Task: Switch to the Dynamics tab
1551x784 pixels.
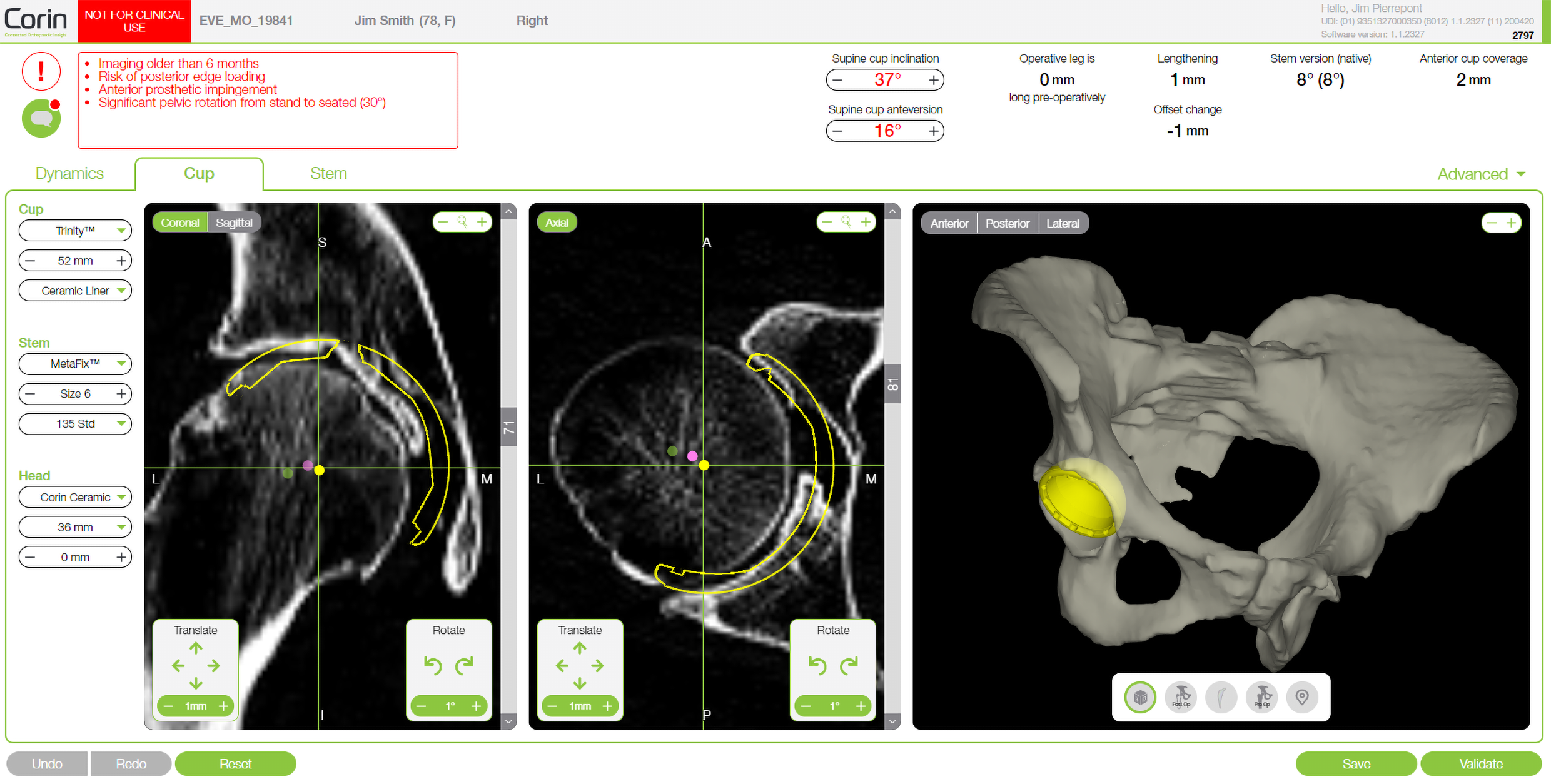Action: coord(69,173)
